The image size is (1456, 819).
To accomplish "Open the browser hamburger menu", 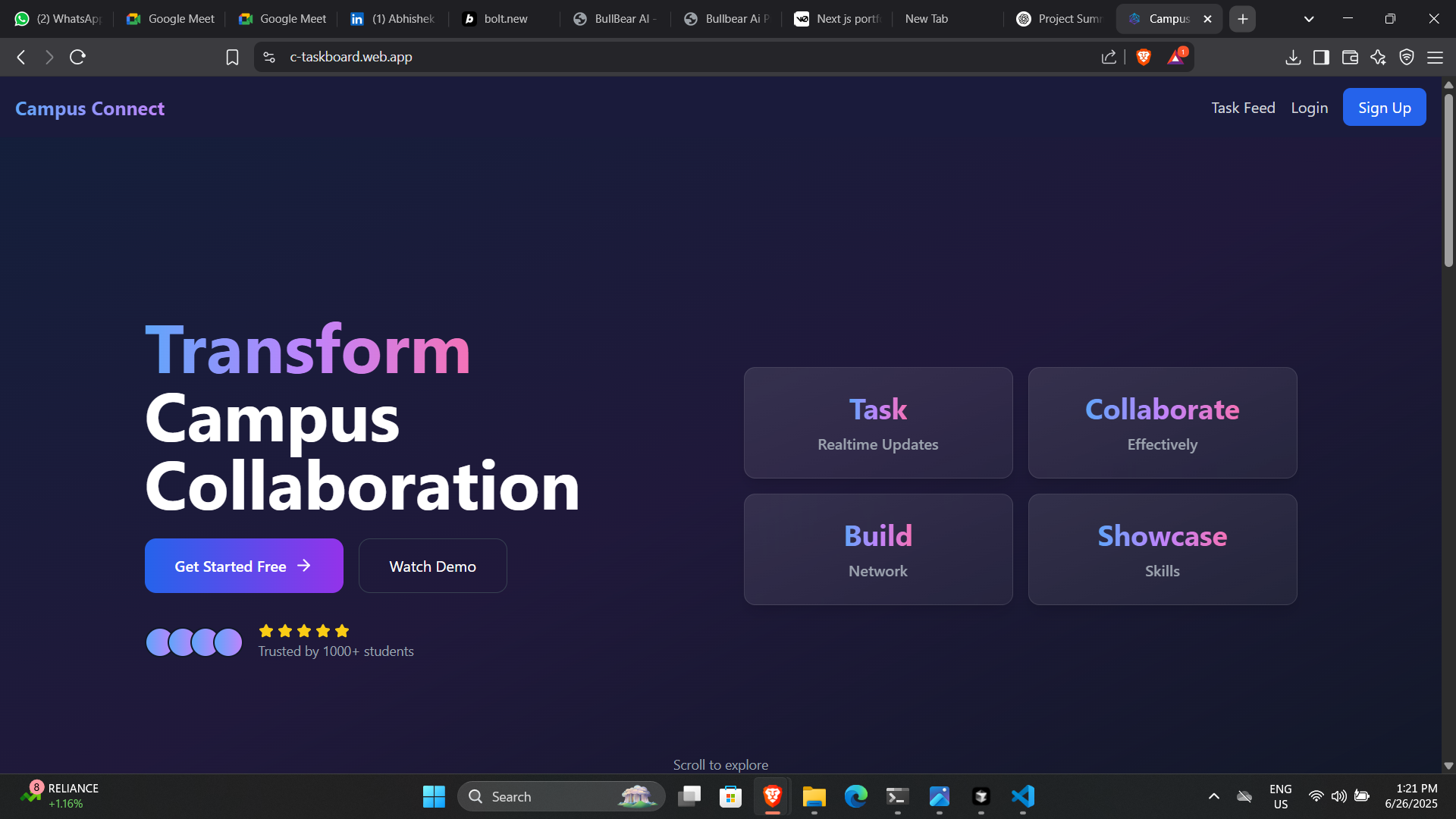I will [1435, 57].
